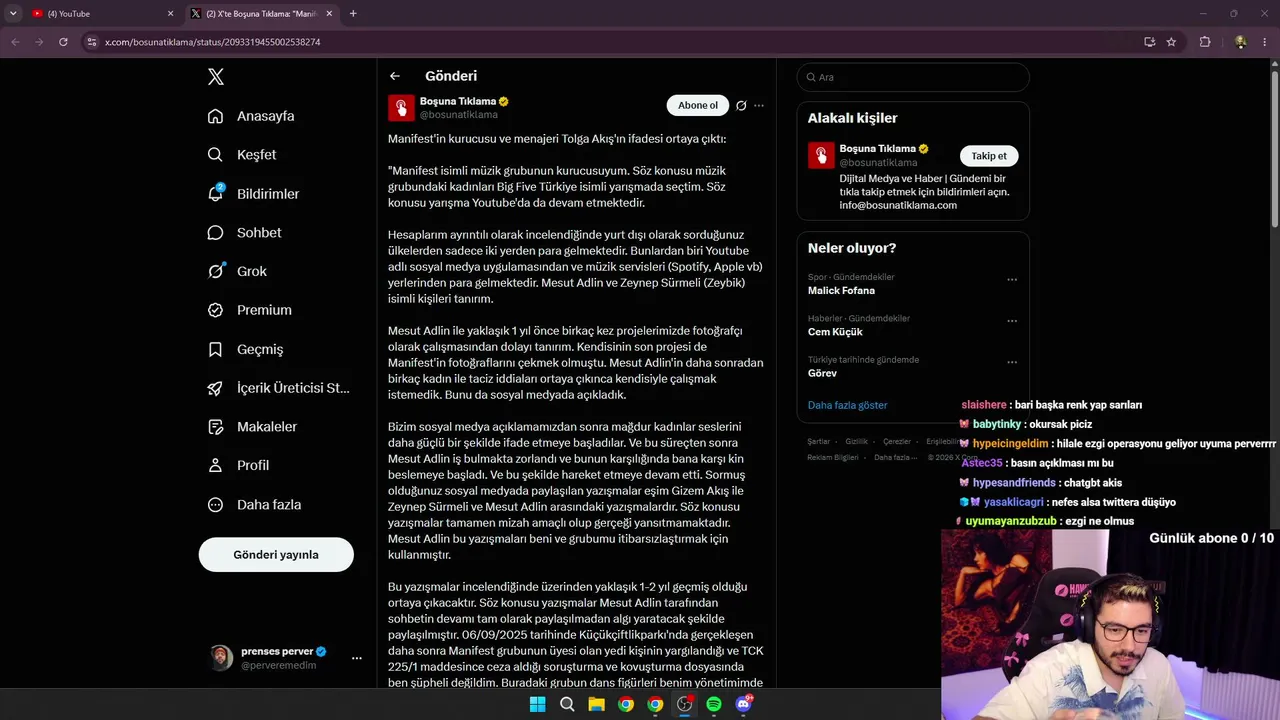The image size is (1280, 720).
Task: Click Boşuna Tıklama avatar in Alakalı kişiler
Action: click(821, 155)
